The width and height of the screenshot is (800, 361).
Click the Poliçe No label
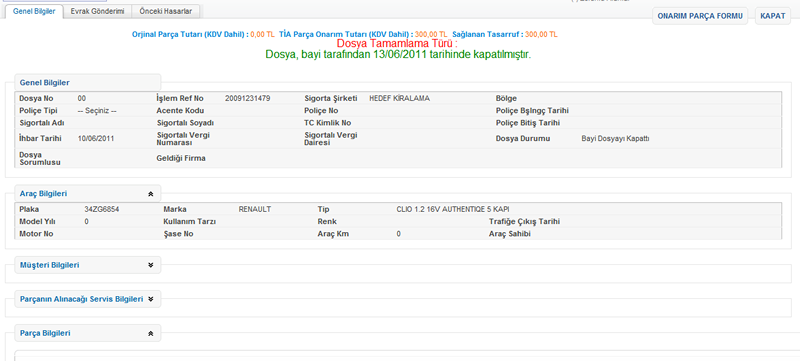pyautogui.click(x=321, y=111)
